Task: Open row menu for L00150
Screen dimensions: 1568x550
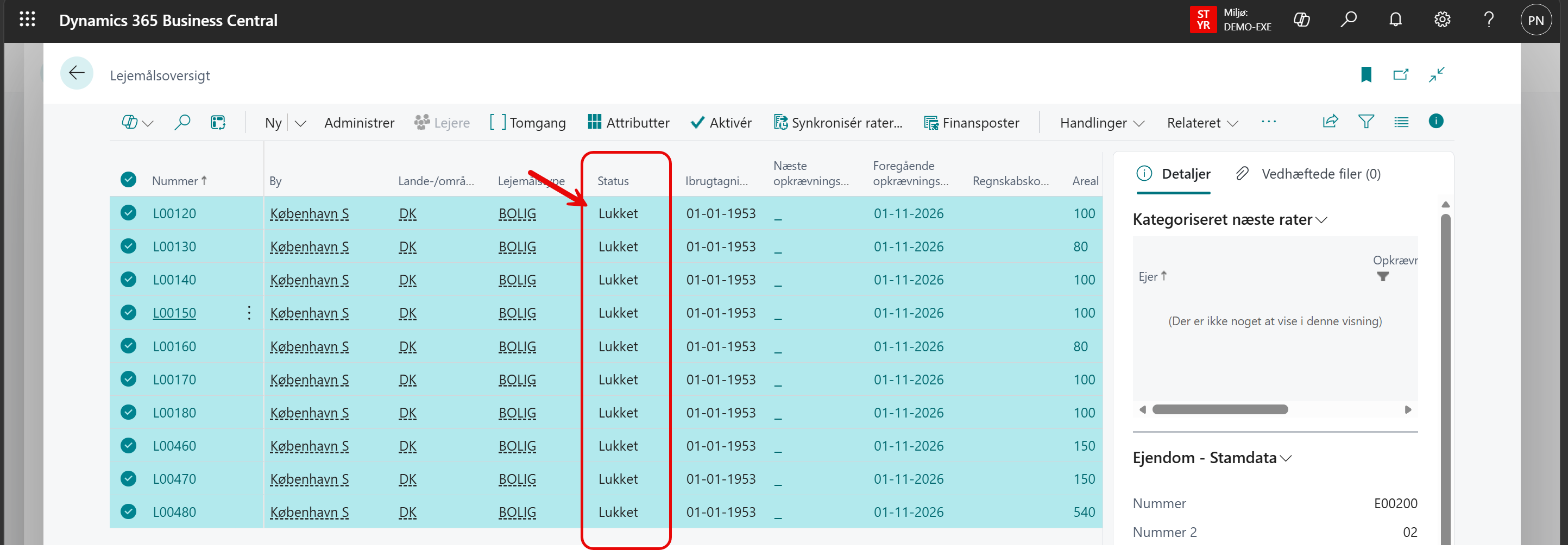Action: [249, 313]
